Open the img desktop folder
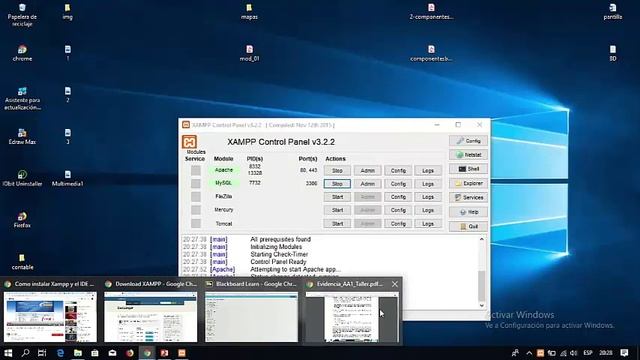Image resolution: width=640 pixels, height=360 pixels. (68, 12)
